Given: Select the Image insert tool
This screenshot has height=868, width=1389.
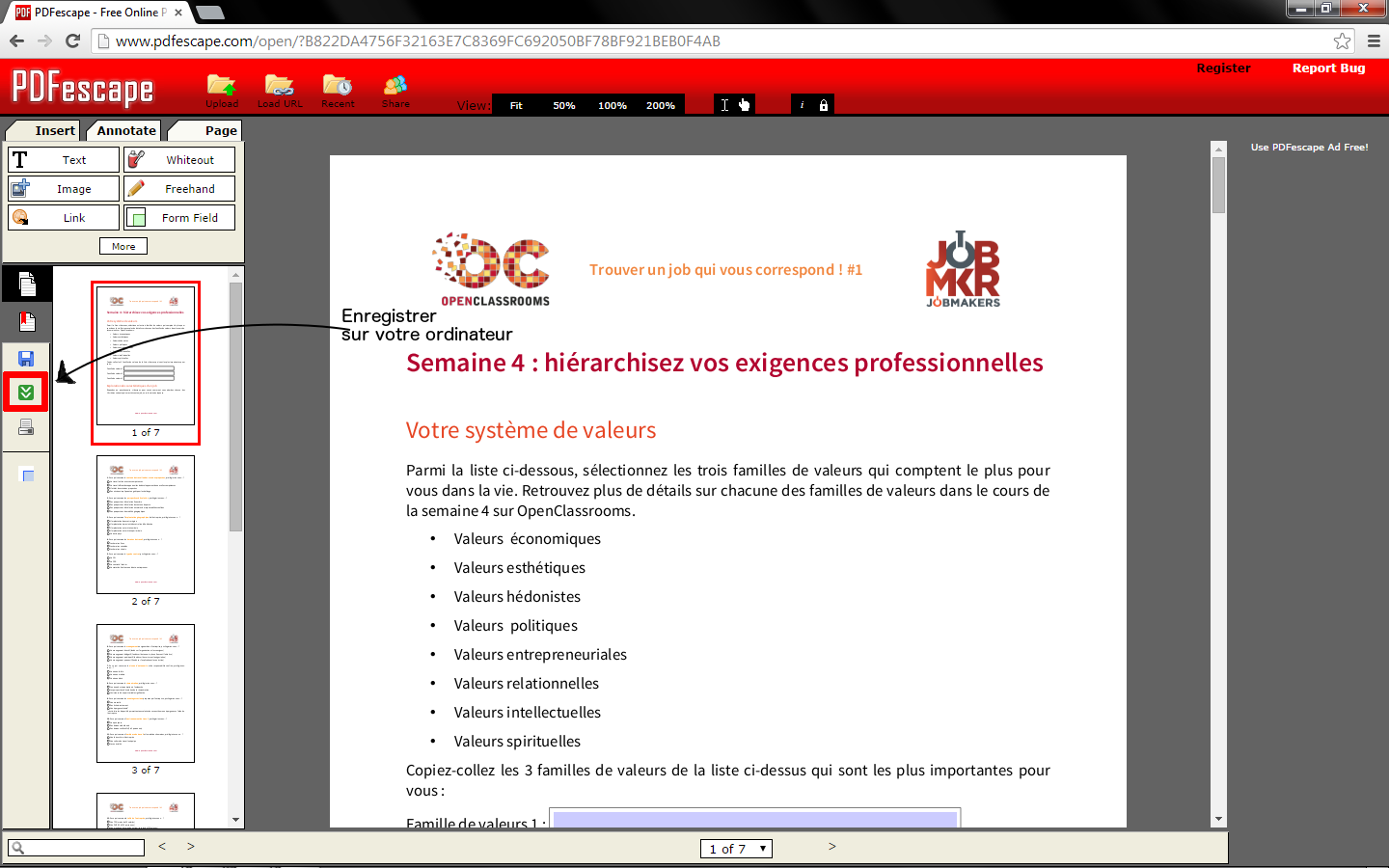Looking at the screenshot, I should [x=64, y=189].
